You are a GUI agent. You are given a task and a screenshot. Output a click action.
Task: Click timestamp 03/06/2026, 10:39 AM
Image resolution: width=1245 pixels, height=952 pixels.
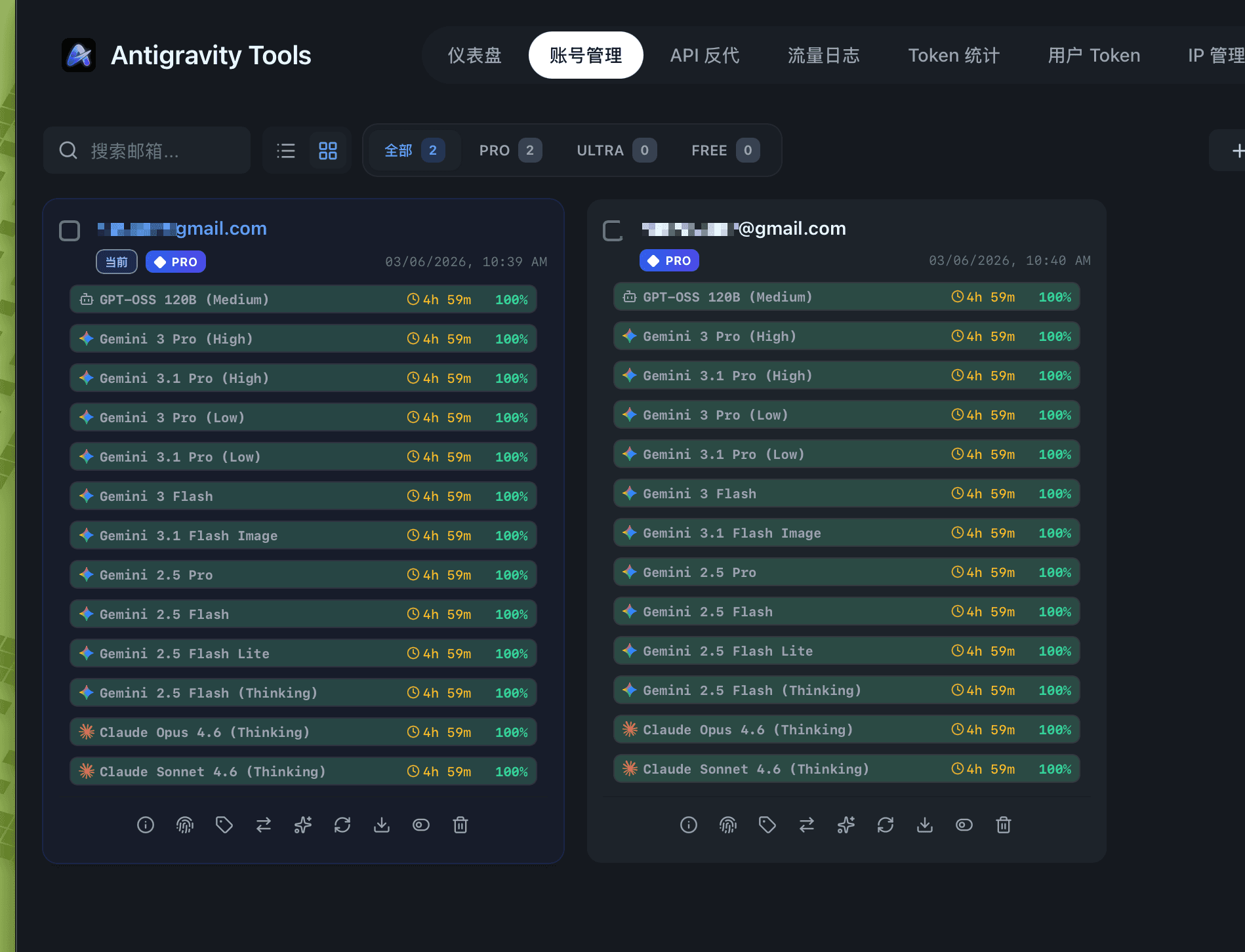[x=466, y=262]
